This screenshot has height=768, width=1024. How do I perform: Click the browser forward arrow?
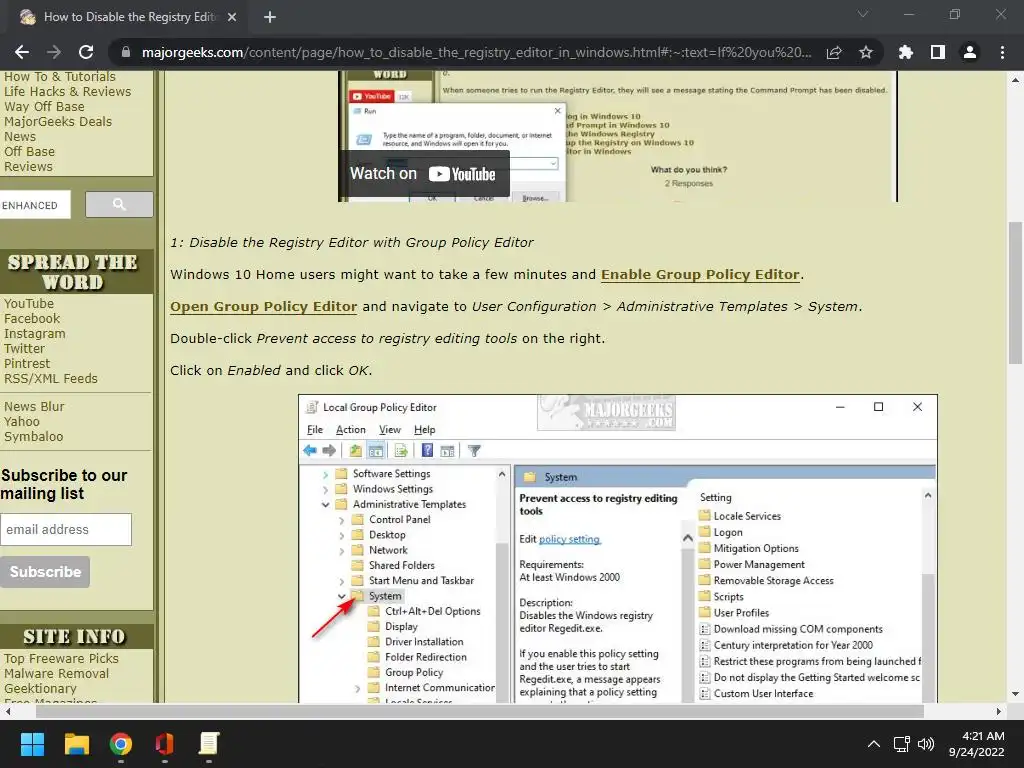tap(54, 52)
